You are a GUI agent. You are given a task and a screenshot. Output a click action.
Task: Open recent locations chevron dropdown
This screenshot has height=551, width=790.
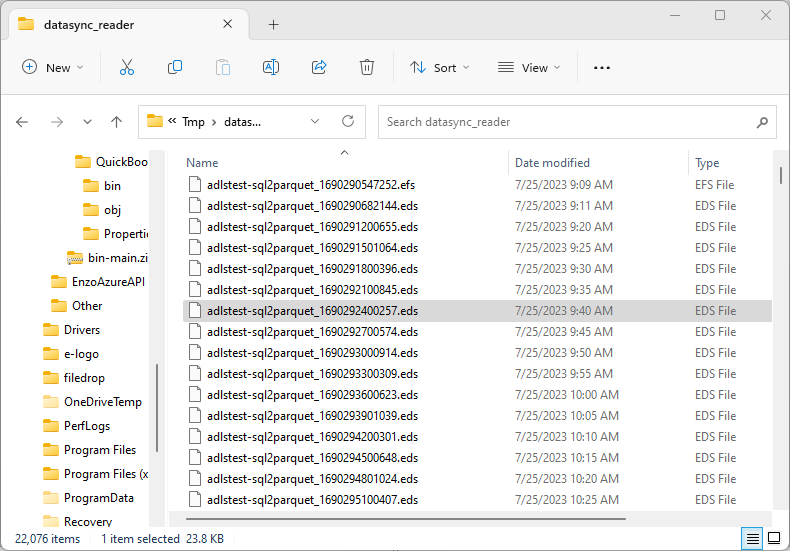[87, 122]
